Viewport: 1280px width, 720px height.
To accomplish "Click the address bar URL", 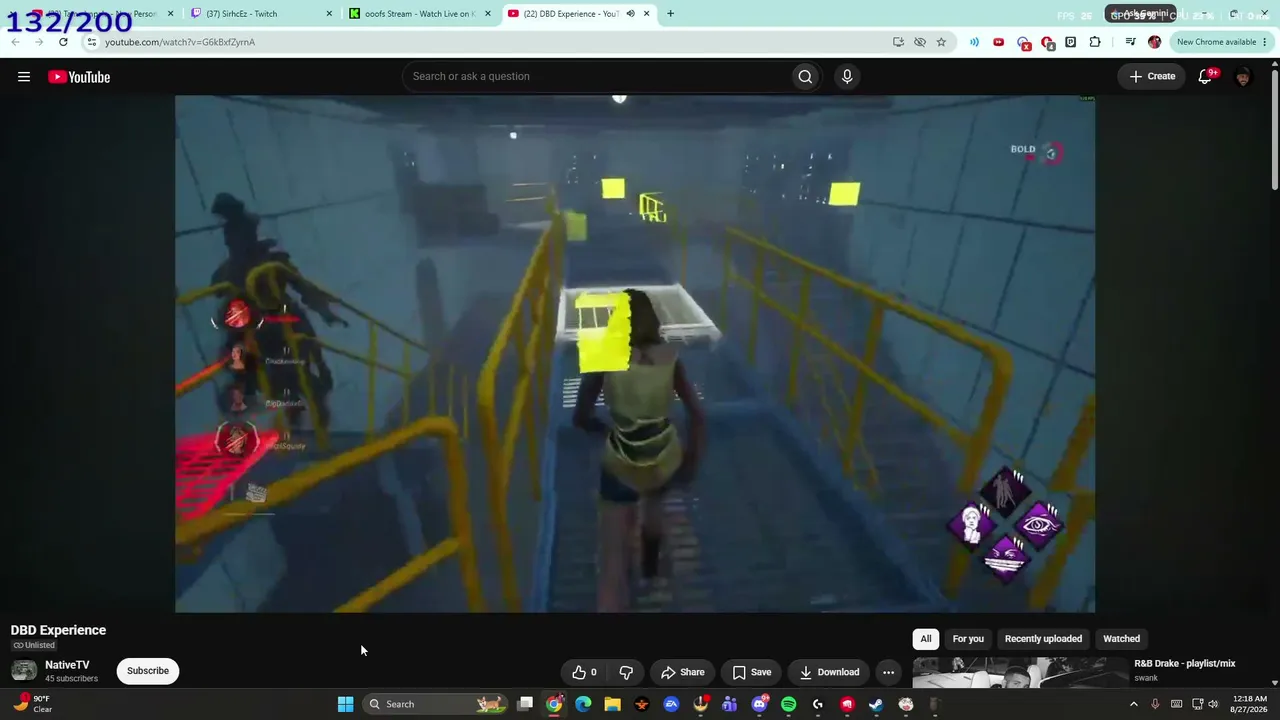I will pyautogui.click(x=180, y=42).
